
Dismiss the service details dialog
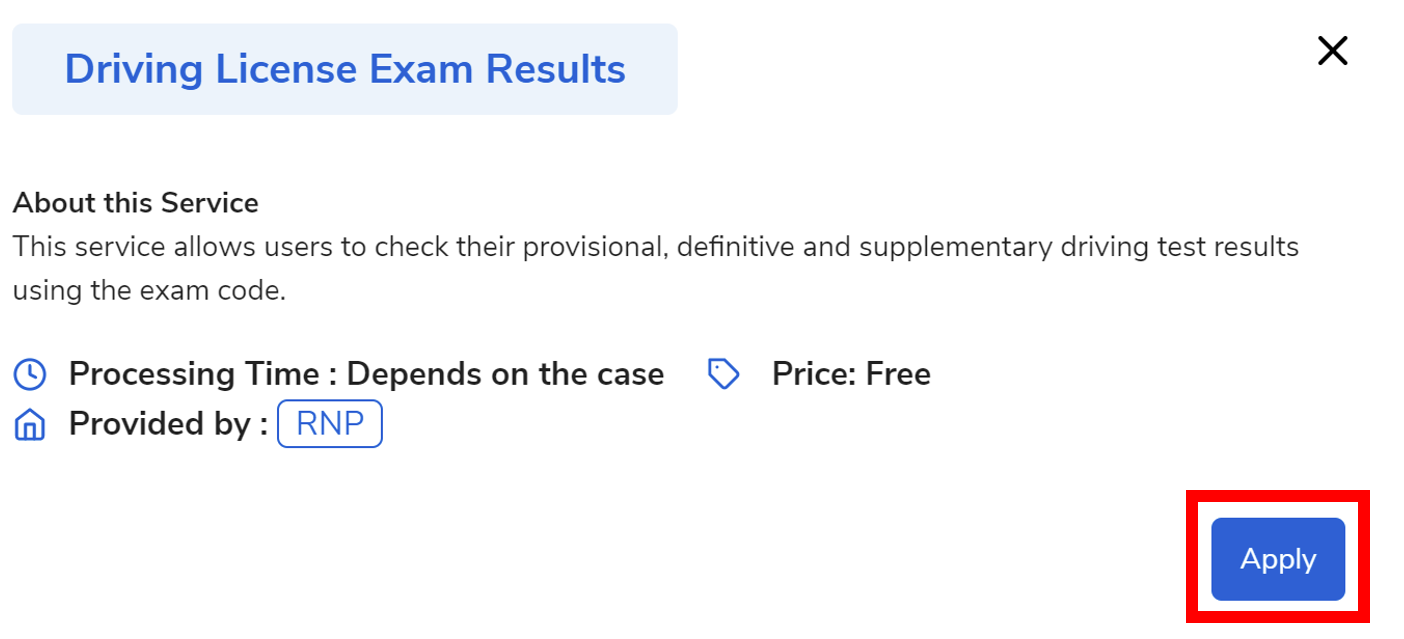(1332, 50)
